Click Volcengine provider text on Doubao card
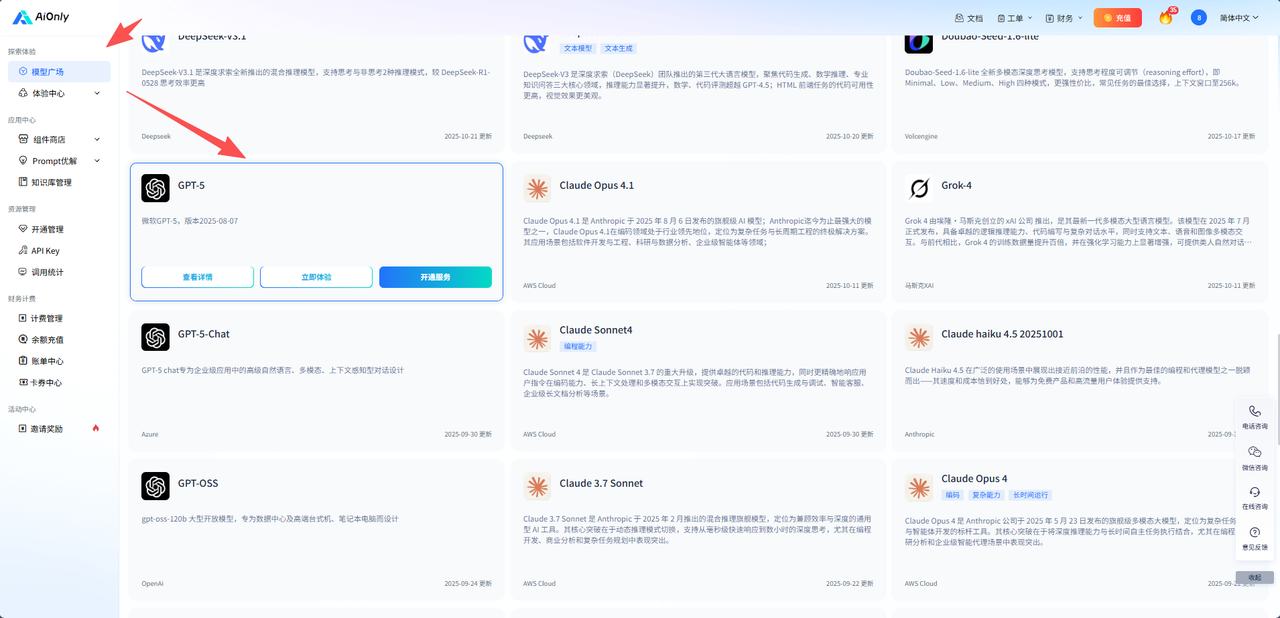Viewport: 1280px width, 618px height. 922,136
